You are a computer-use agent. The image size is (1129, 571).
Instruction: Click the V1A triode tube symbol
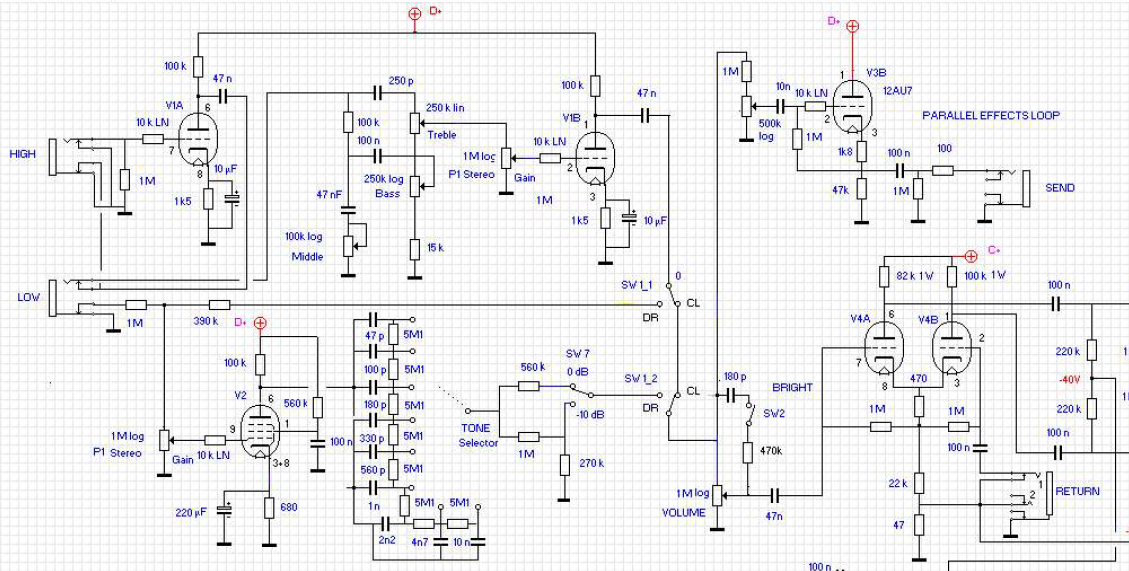[198, 140]
